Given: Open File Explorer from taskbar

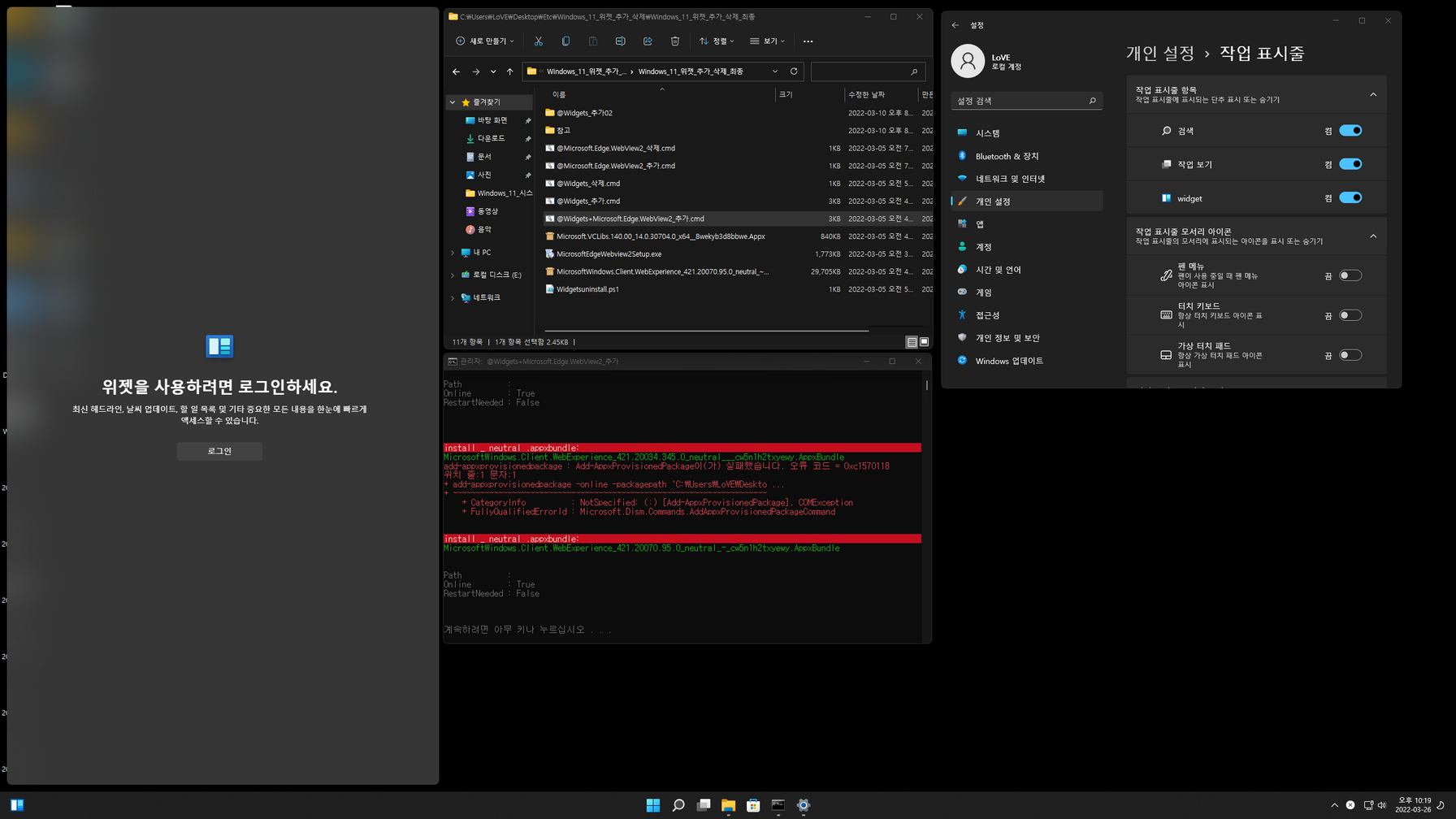Looking at the screenshot, I should tap(728, 805).
